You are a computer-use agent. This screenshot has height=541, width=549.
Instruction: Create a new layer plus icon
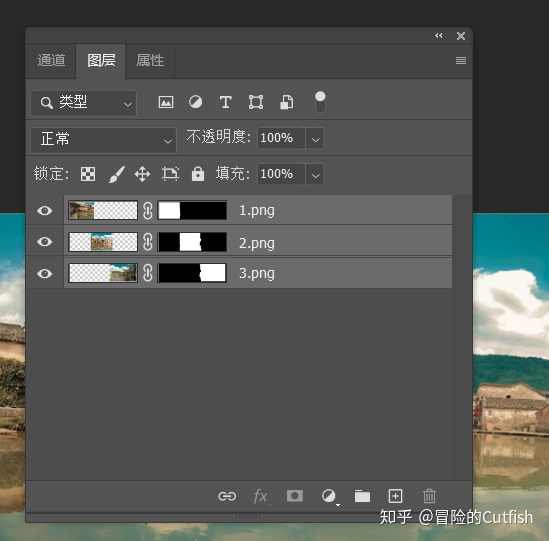[x=395, y=496]
